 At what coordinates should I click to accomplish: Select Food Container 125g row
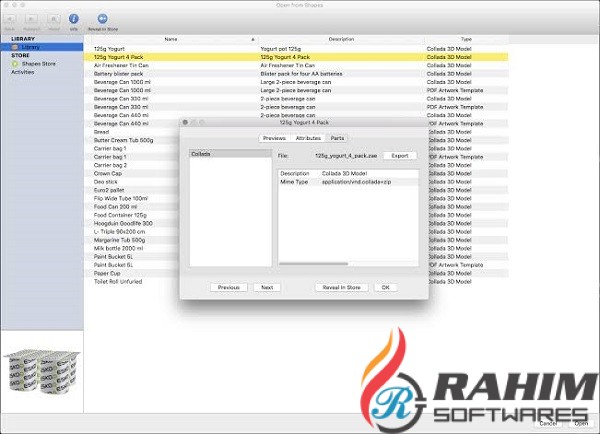pos(132,215)
